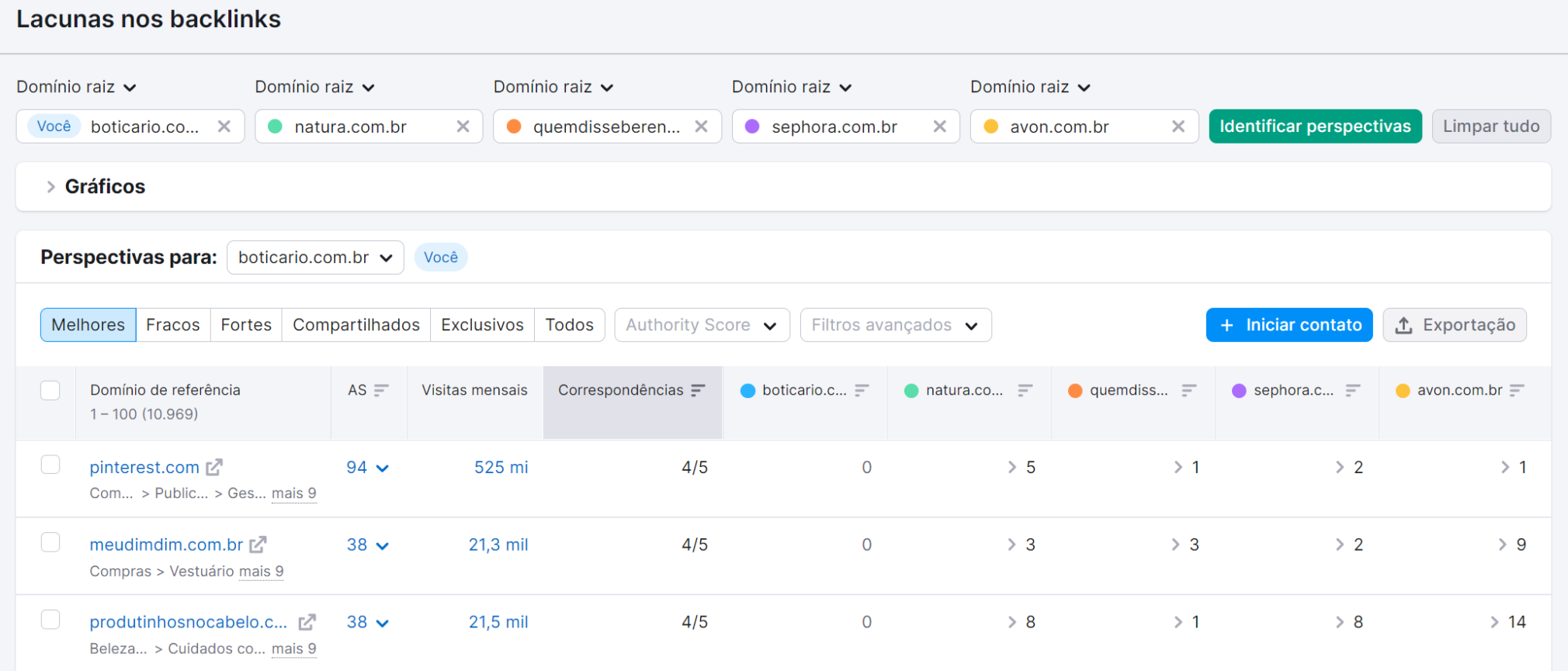Image resolution: width=1568 pixels, height=671 pixels.
Task: Sort by sephora column icon
Action: (x=1353, y=390)
